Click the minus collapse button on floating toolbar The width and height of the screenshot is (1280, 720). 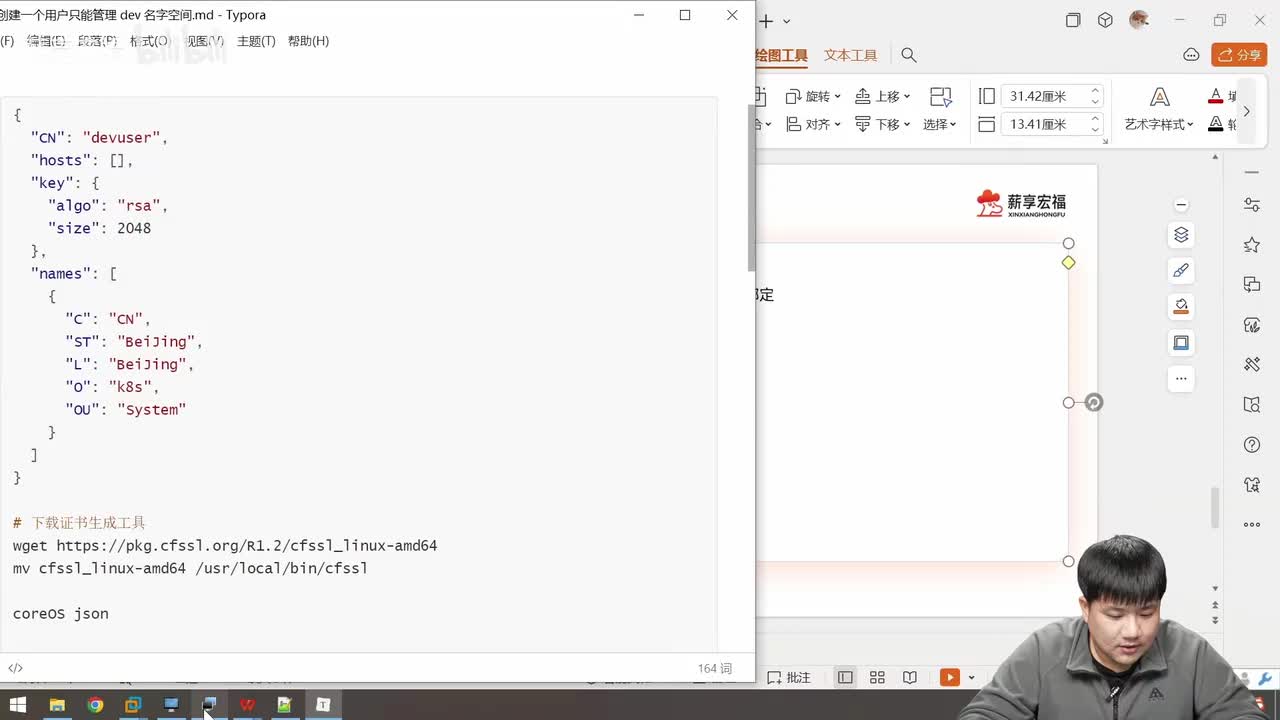(1181, 205)
